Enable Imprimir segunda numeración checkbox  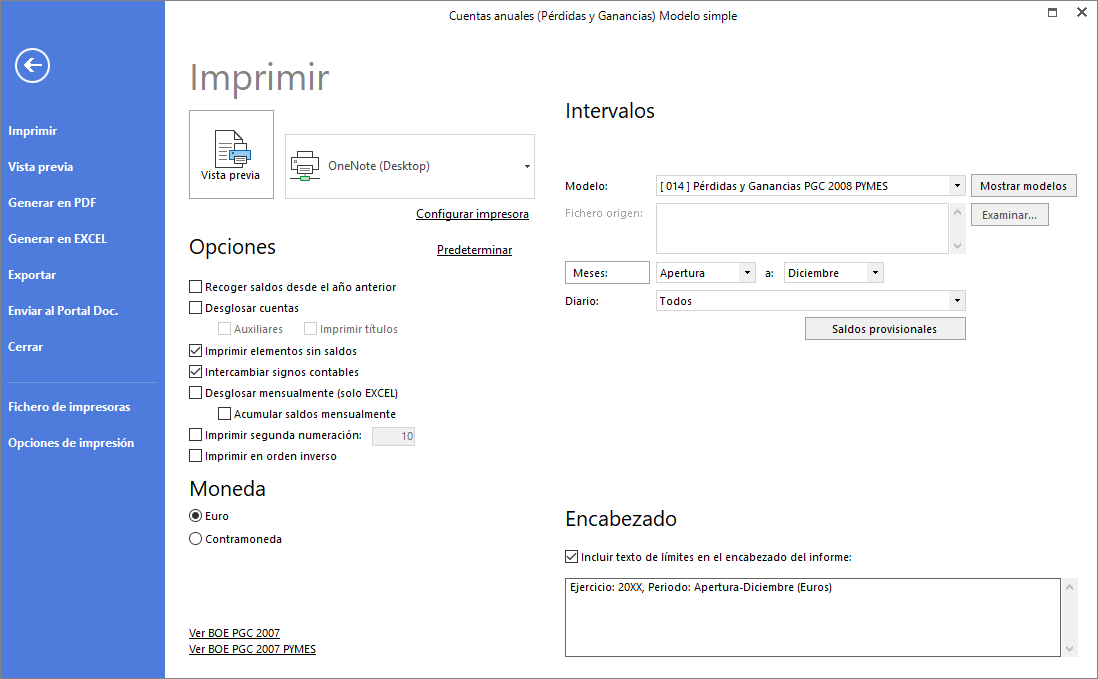coord(195,435)
